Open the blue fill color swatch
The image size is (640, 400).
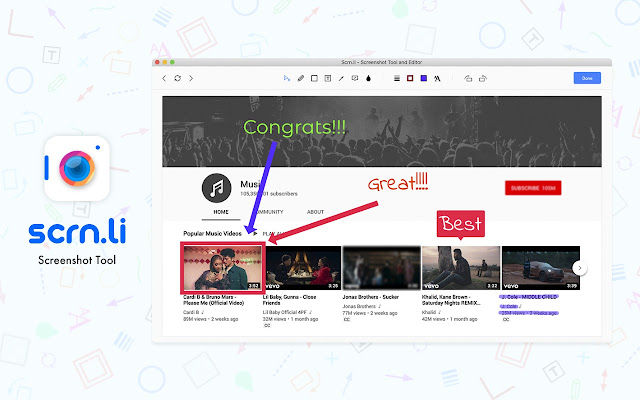click(424, 78)
